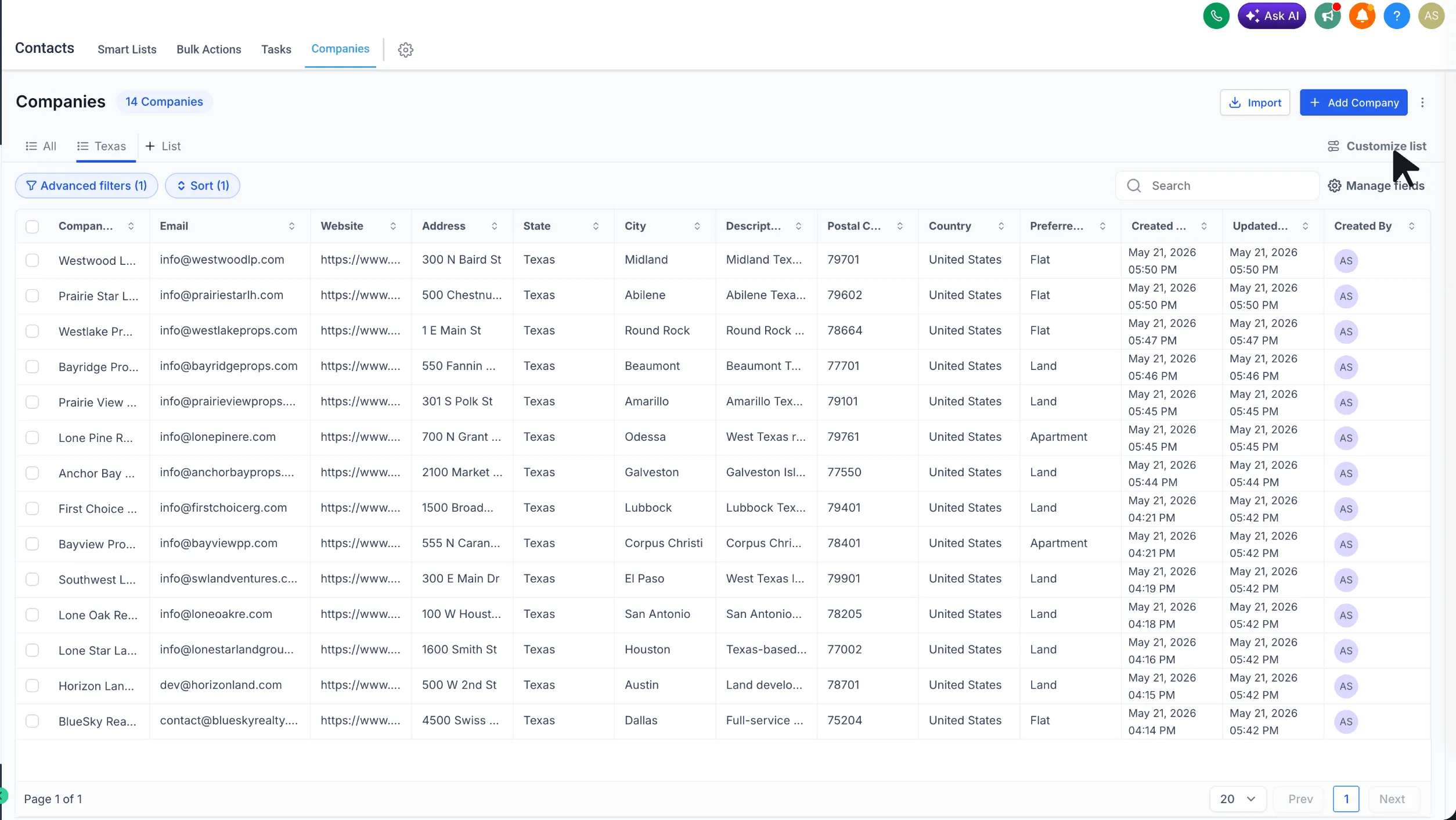Sort by Description column arrows
This screenshot has width=1456, height=820.
pyautogui.click(x=799, y=226)
